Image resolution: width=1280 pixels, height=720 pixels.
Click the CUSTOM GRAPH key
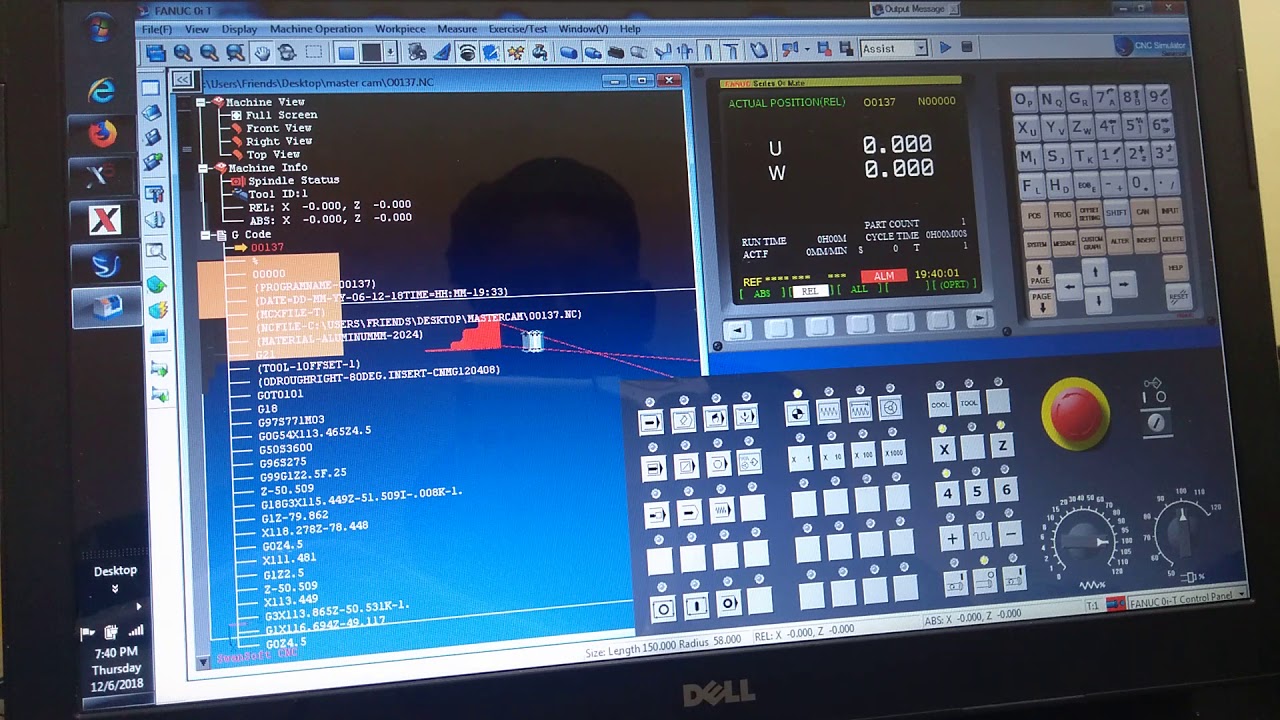pos(1092,242)
